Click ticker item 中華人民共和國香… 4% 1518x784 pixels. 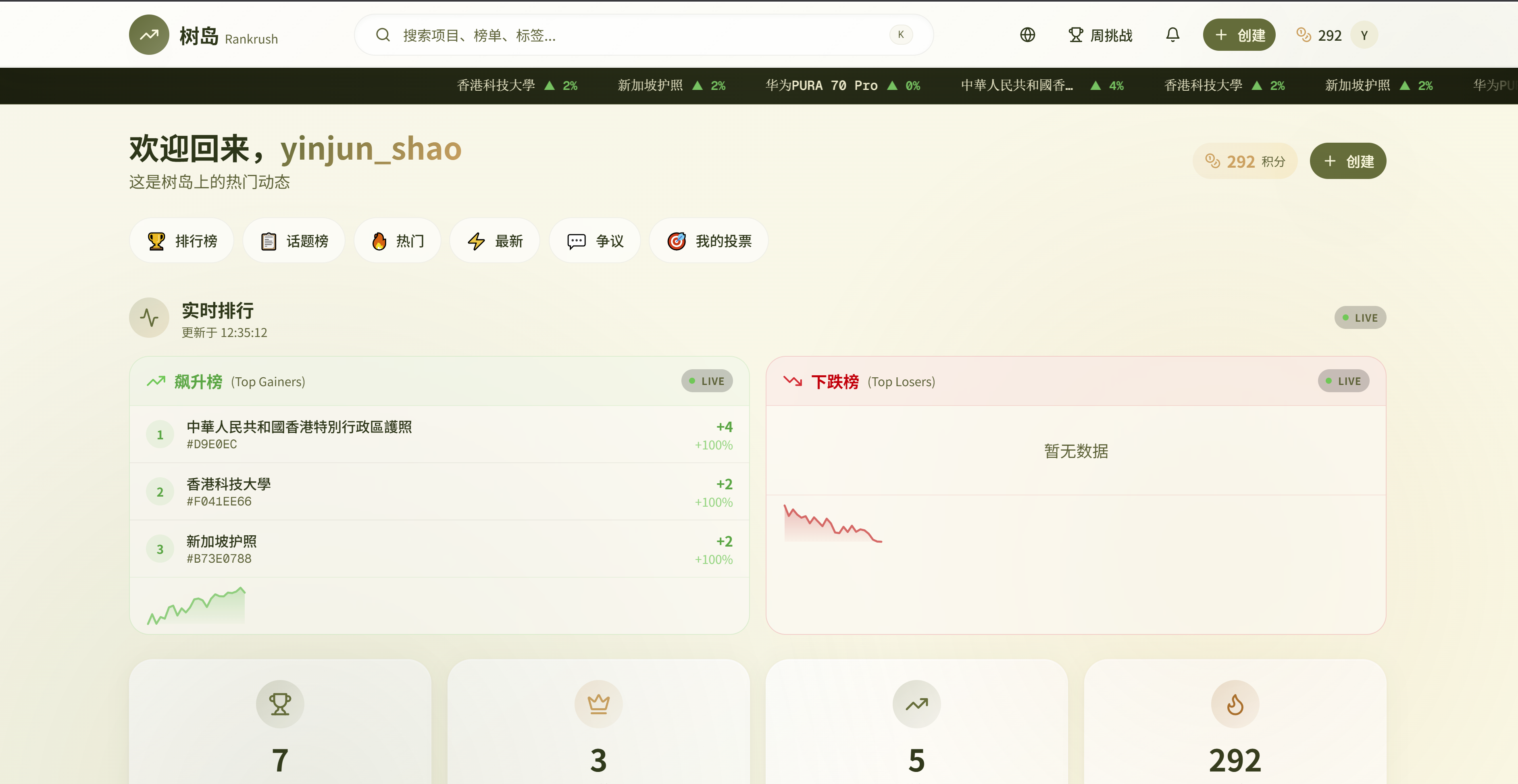(1042, 85)
